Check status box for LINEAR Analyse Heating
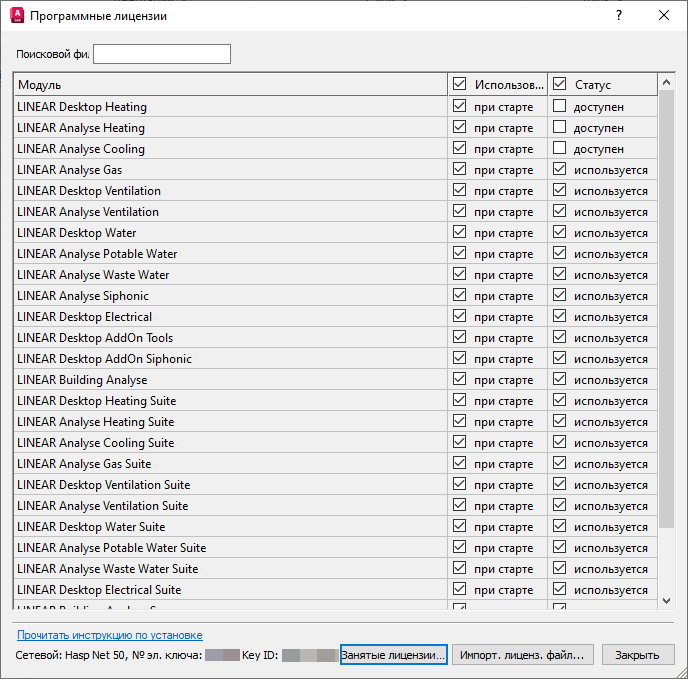688x679 pixels. pyautogui.click(x=559, y=127)
